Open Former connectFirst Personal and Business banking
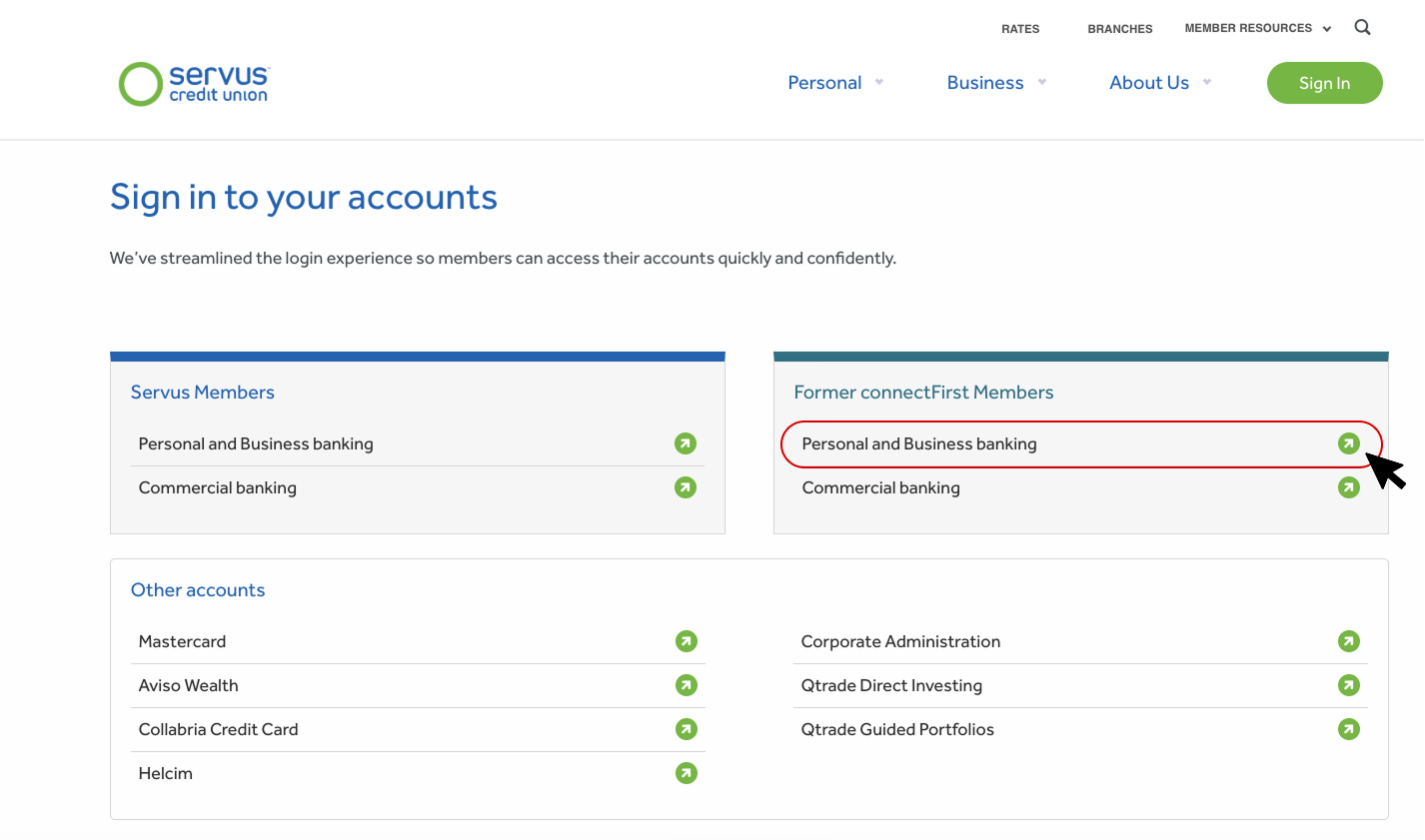This screenshot has width=1425, height=840. coord(919,444)
